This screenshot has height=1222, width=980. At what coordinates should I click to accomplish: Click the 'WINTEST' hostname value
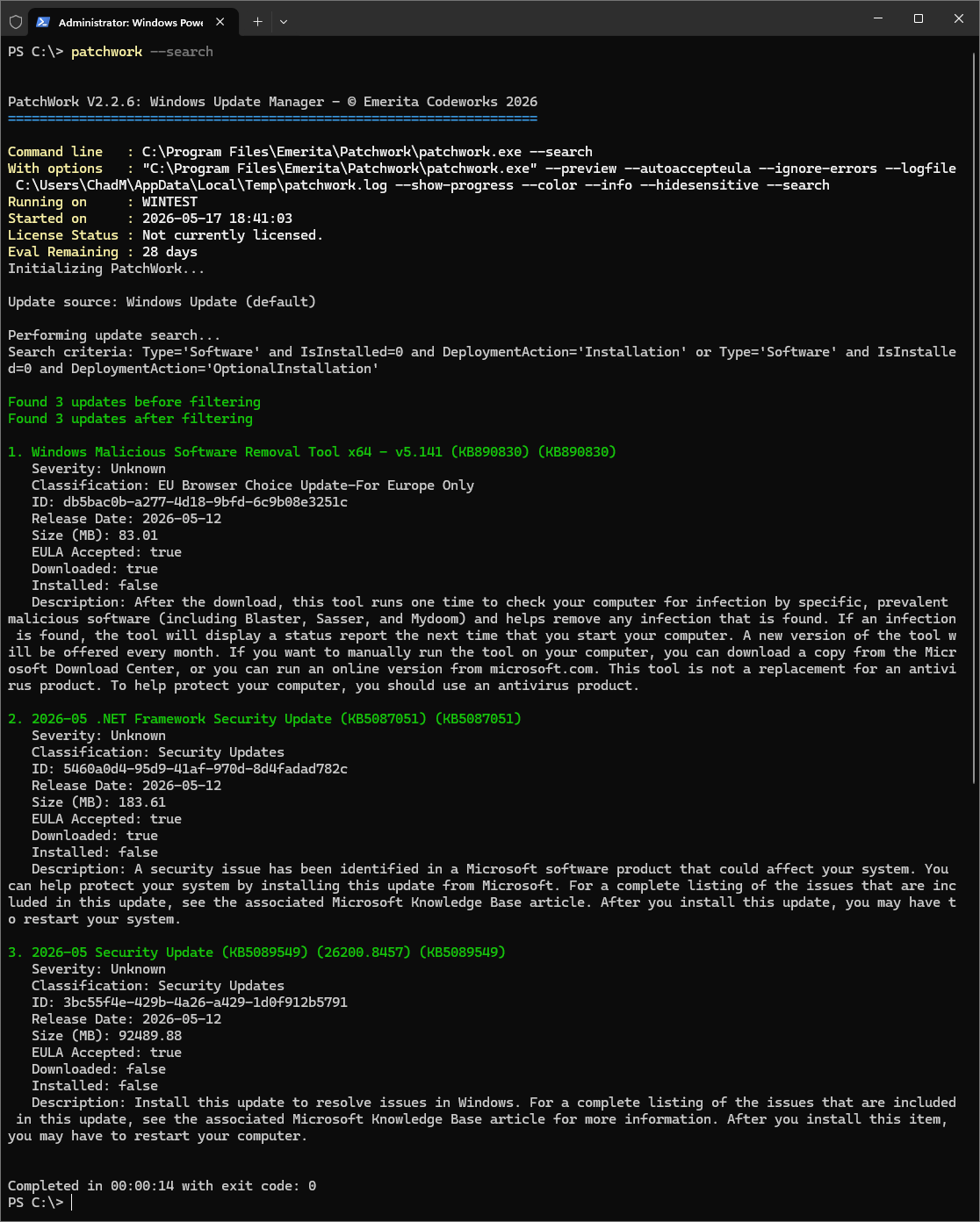click(x=169, y=202)
